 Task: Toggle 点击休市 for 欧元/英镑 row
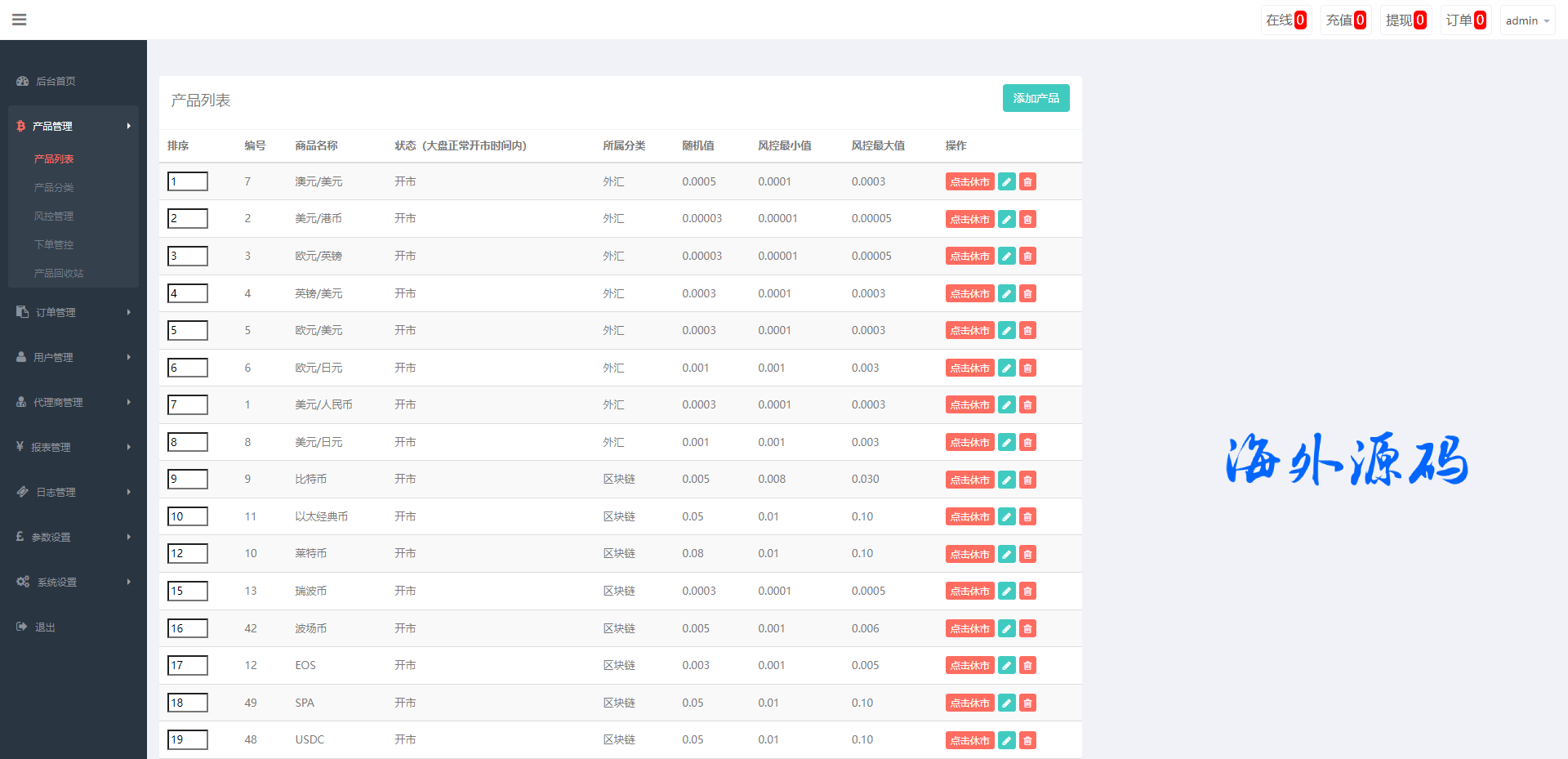pos(969,257)
